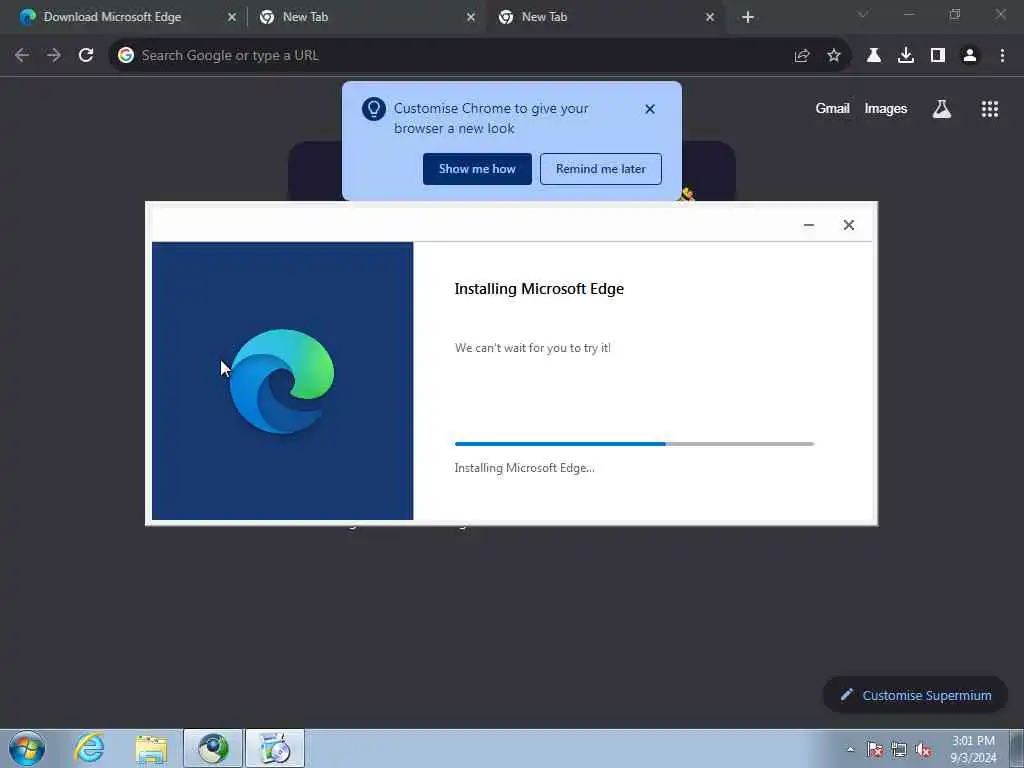Open Windows Explorer from the taskbar

pyautogui.click(x=152, y=749)
